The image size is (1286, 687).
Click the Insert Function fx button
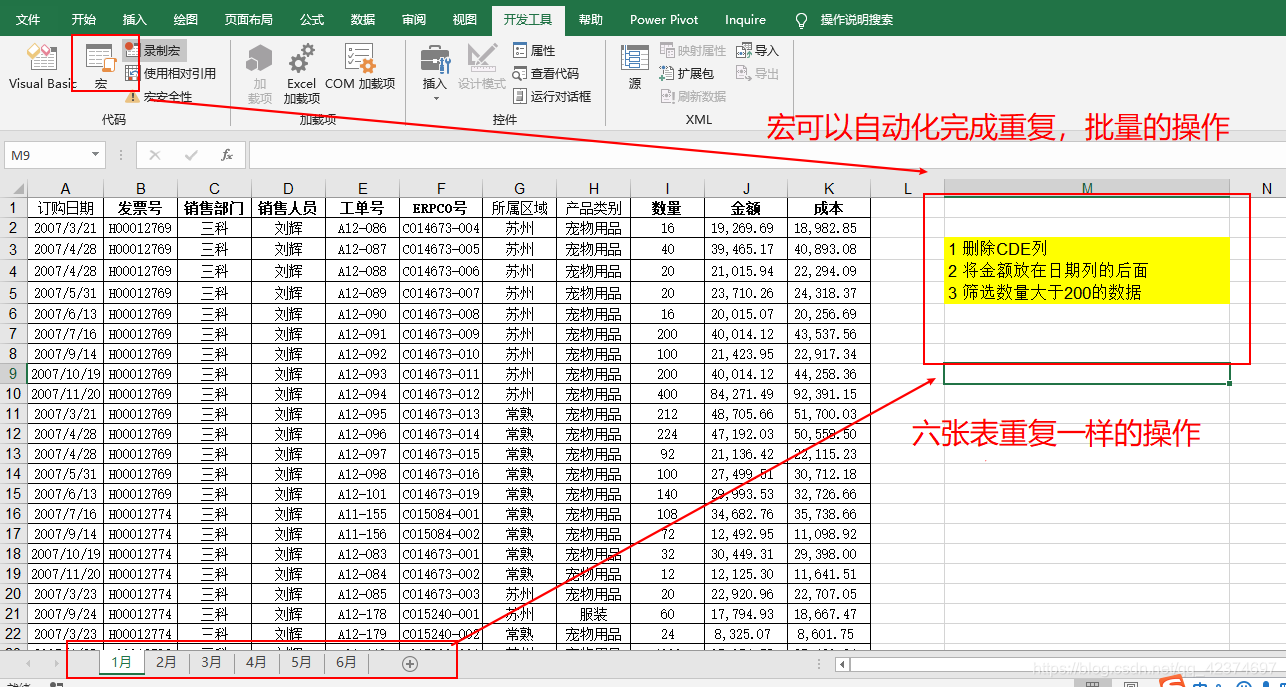pos(227,155)
